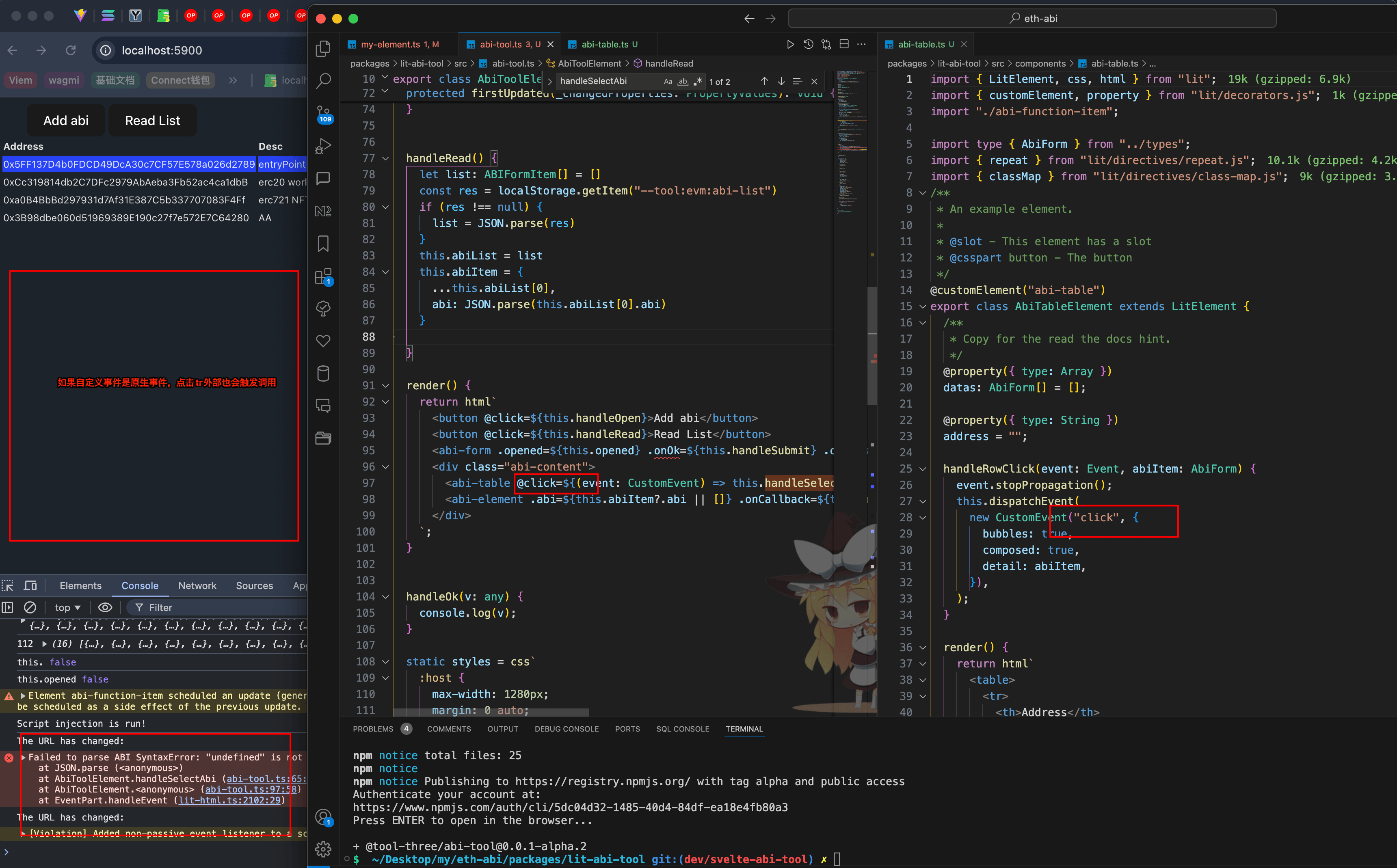This screenshot has height=868, width=1397.
Task: Click the browser site information icon
Action: click(106, 50)
